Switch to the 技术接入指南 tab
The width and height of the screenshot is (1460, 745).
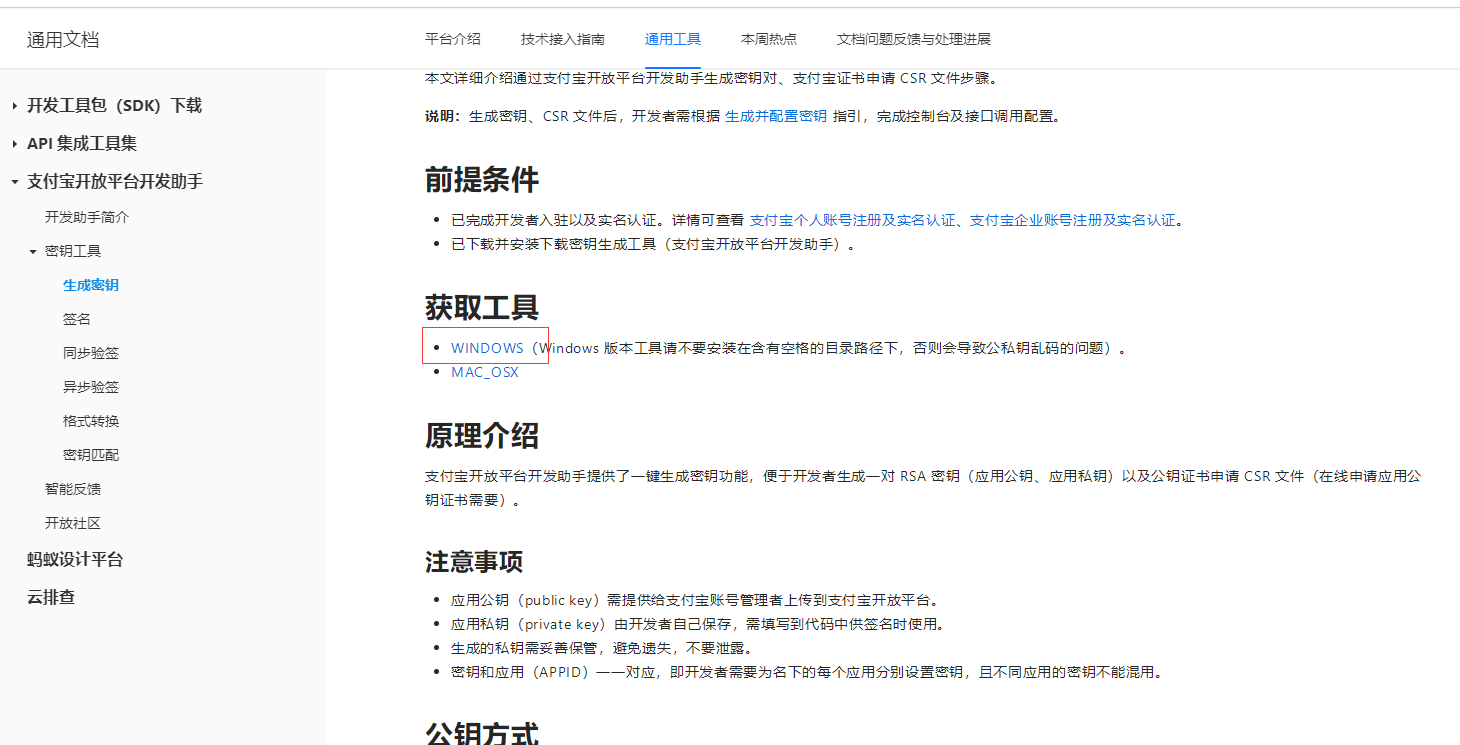563,39
